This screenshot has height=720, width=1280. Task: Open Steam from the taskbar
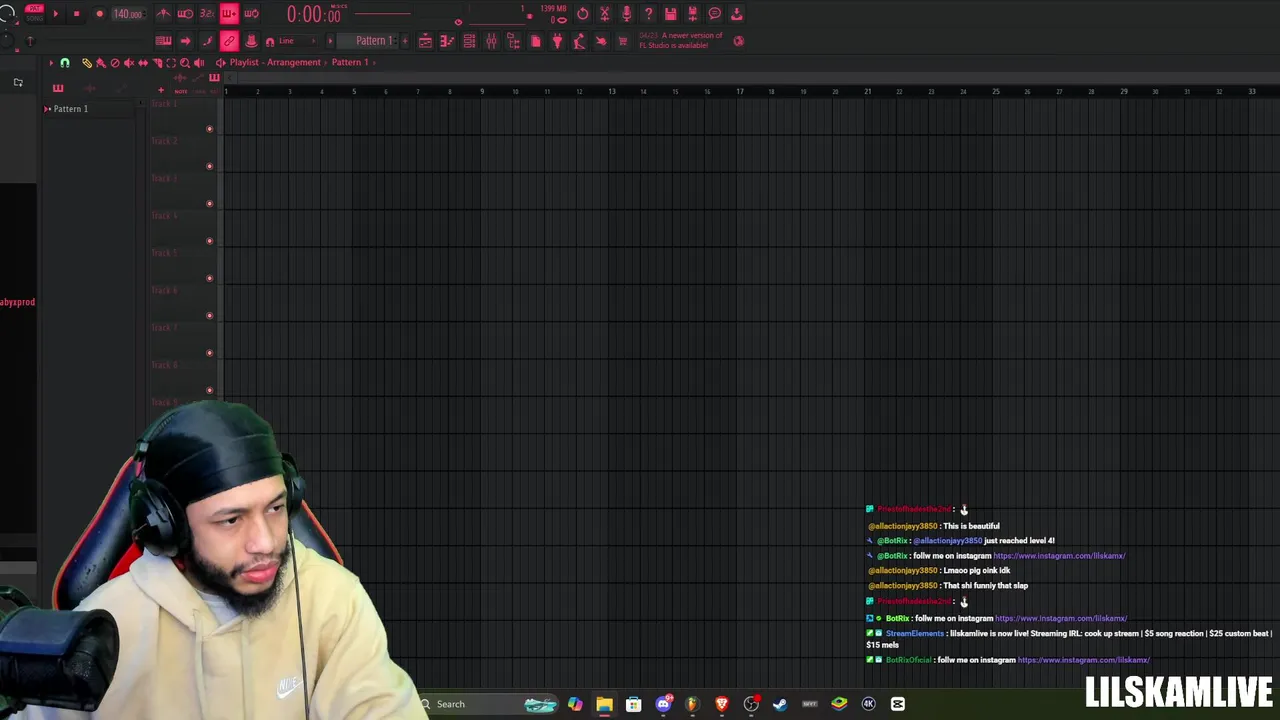tap(780, 704)
